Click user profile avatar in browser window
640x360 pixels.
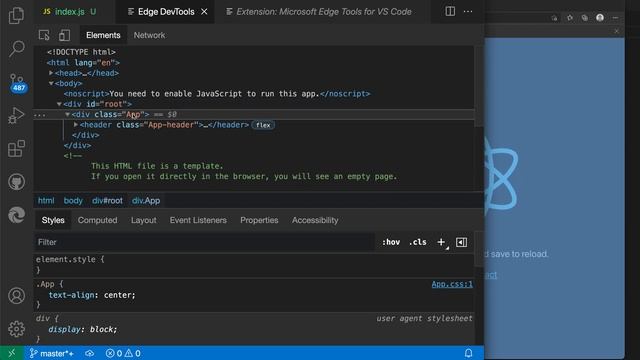(600, 18)
